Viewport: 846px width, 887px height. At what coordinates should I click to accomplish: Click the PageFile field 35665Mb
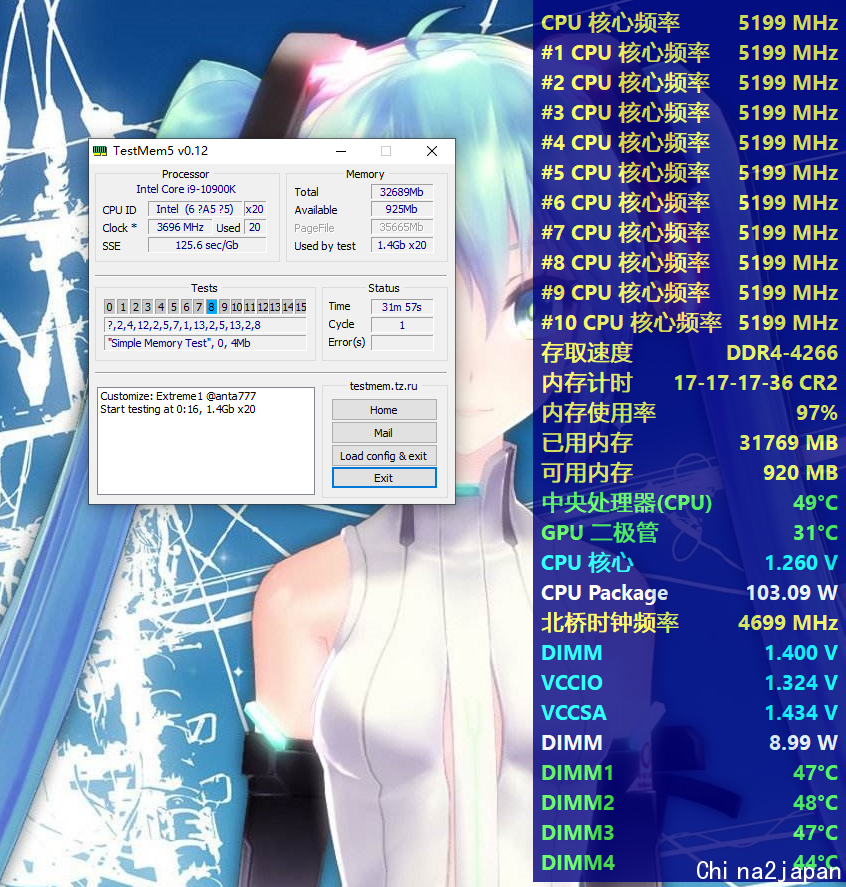402,227
